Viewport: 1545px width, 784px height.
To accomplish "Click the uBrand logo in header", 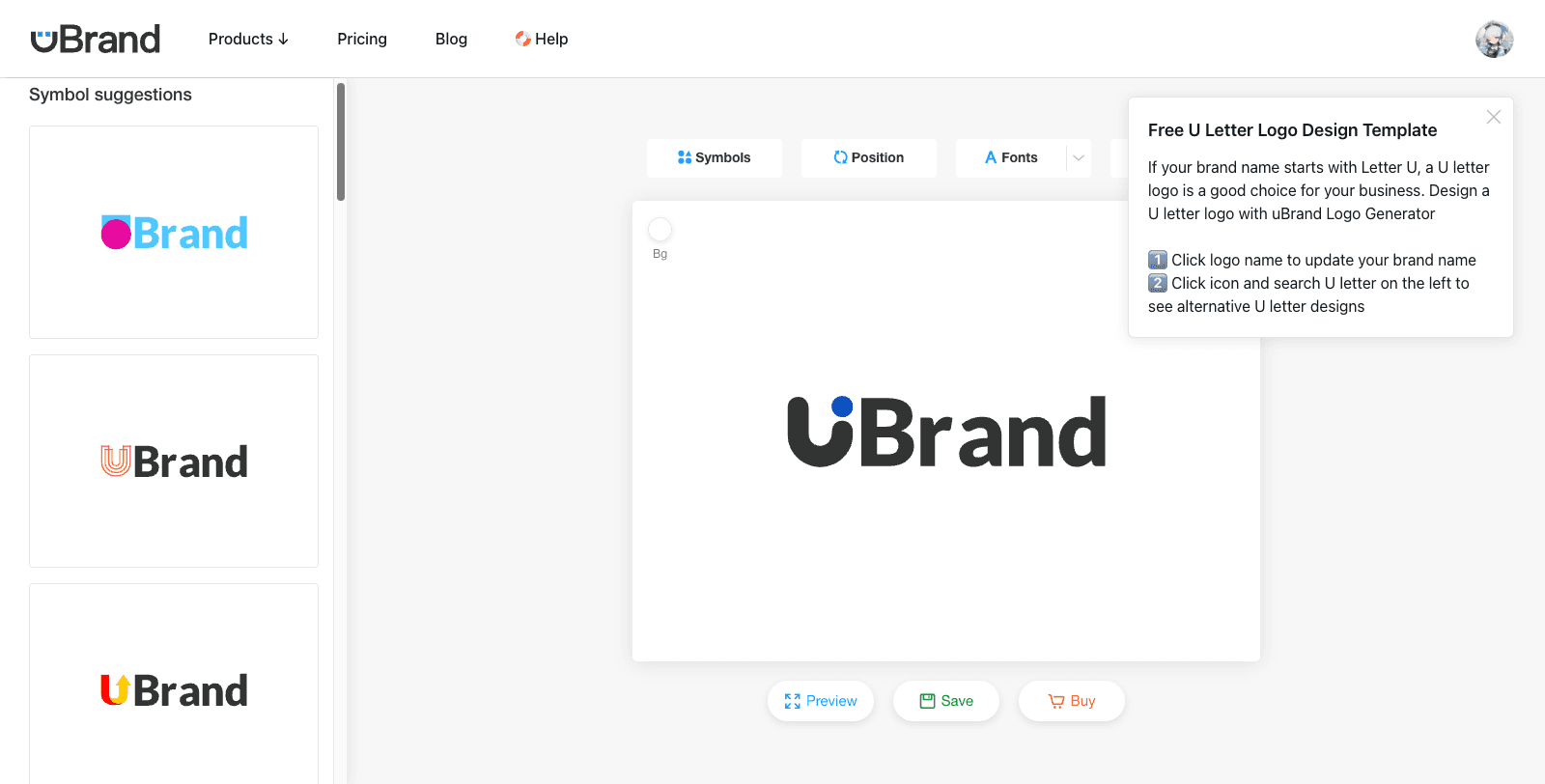I will 96,39.
